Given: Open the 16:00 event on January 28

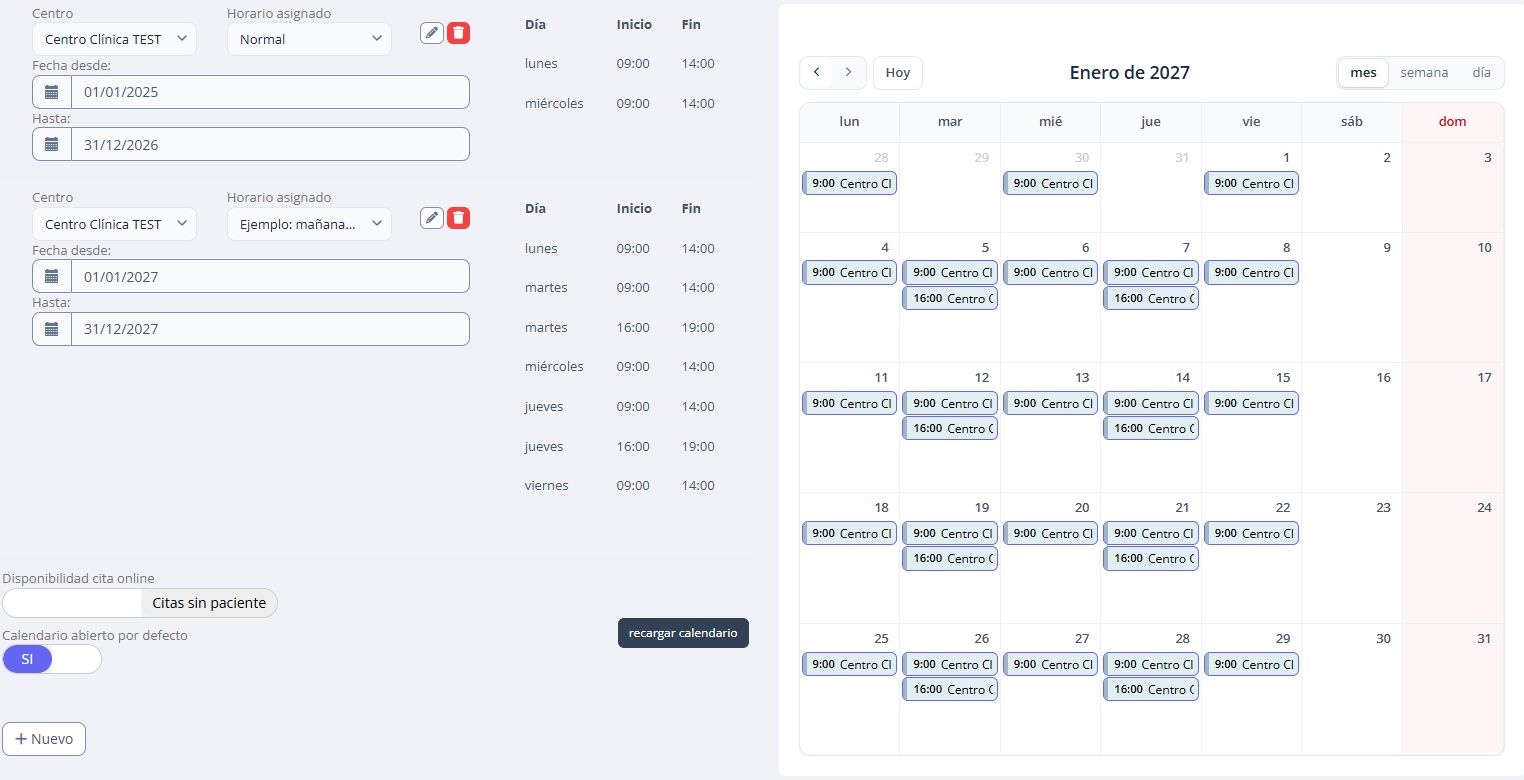Looking at the screenshot, I should [1151, 689].
